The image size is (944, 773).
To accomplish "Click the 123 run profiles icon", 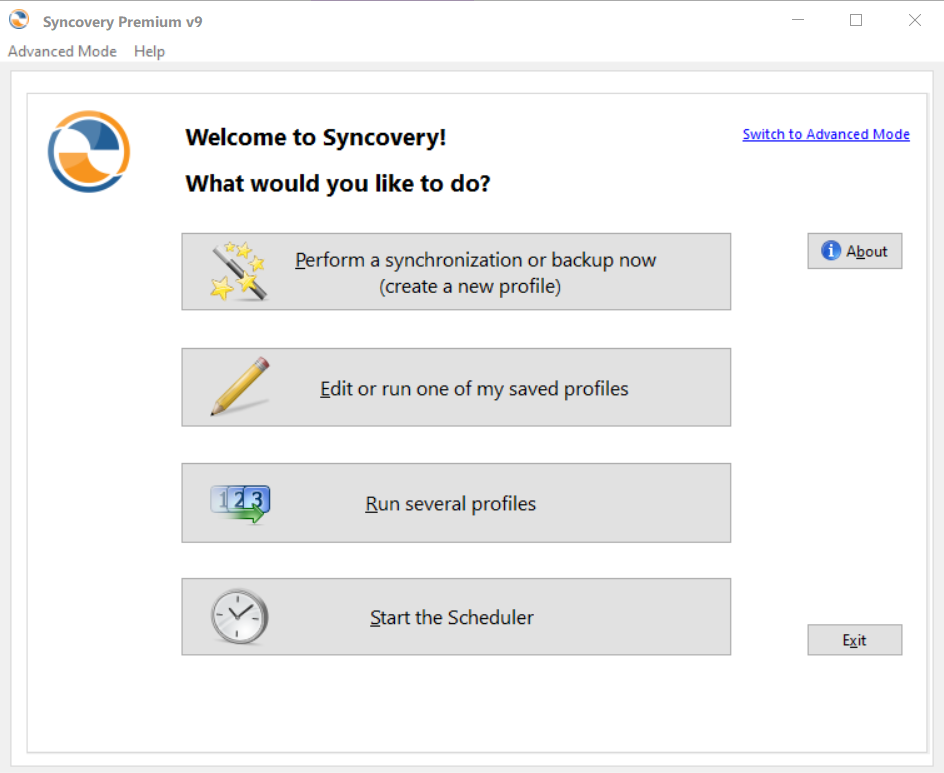I will 240,503.
